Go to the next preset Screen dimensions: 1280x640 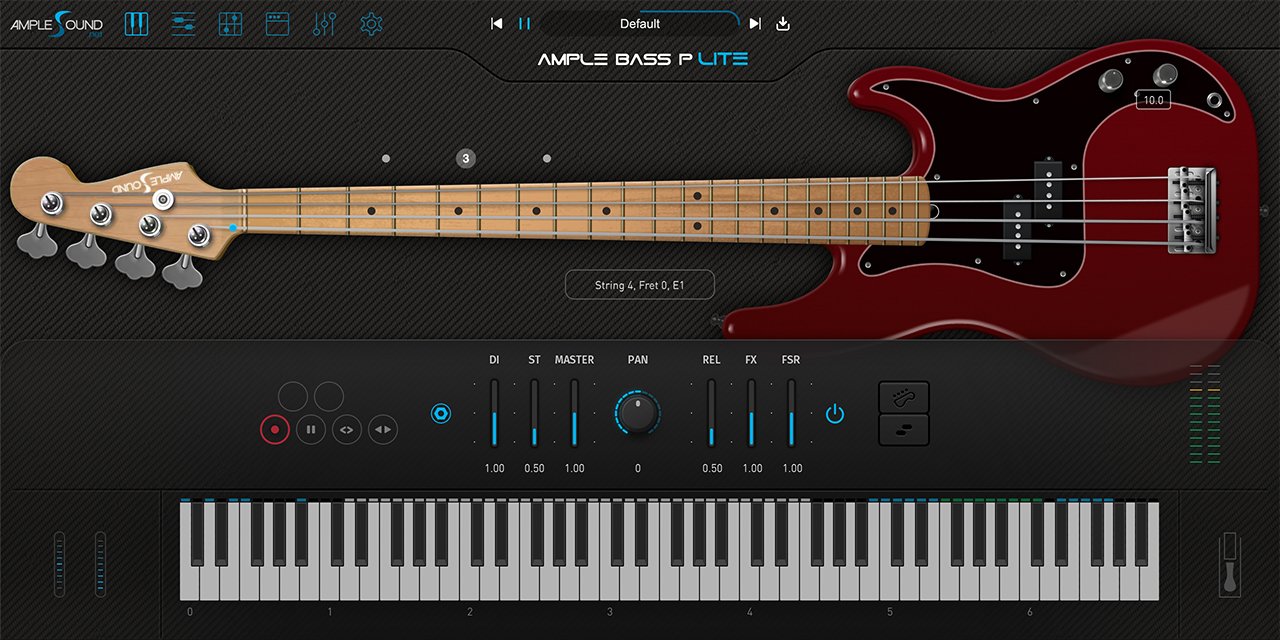coord(755,24)
